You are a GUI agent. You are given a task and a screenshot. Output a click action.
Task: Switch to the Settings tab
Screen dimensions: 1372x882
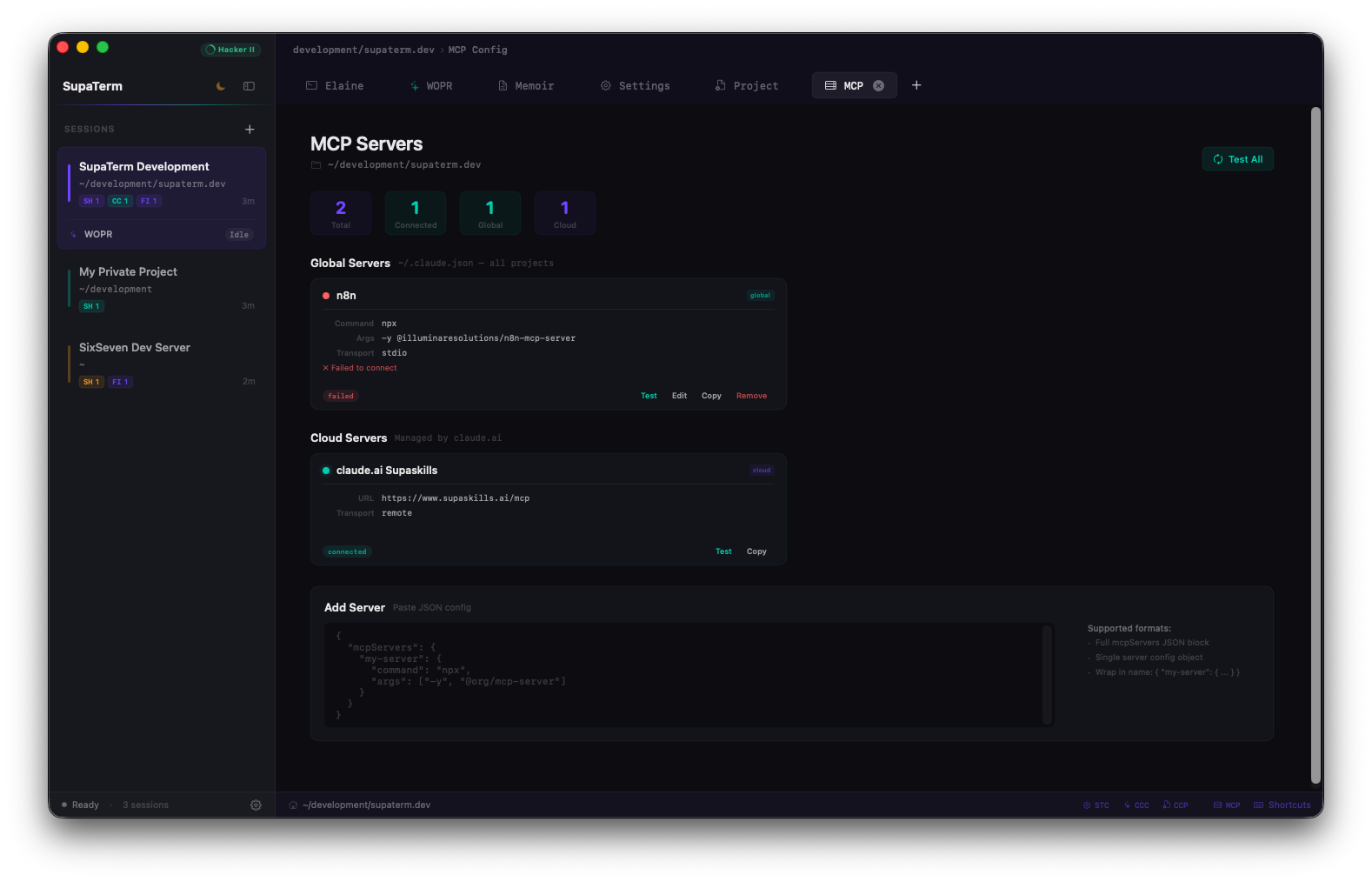coord(636,86)
